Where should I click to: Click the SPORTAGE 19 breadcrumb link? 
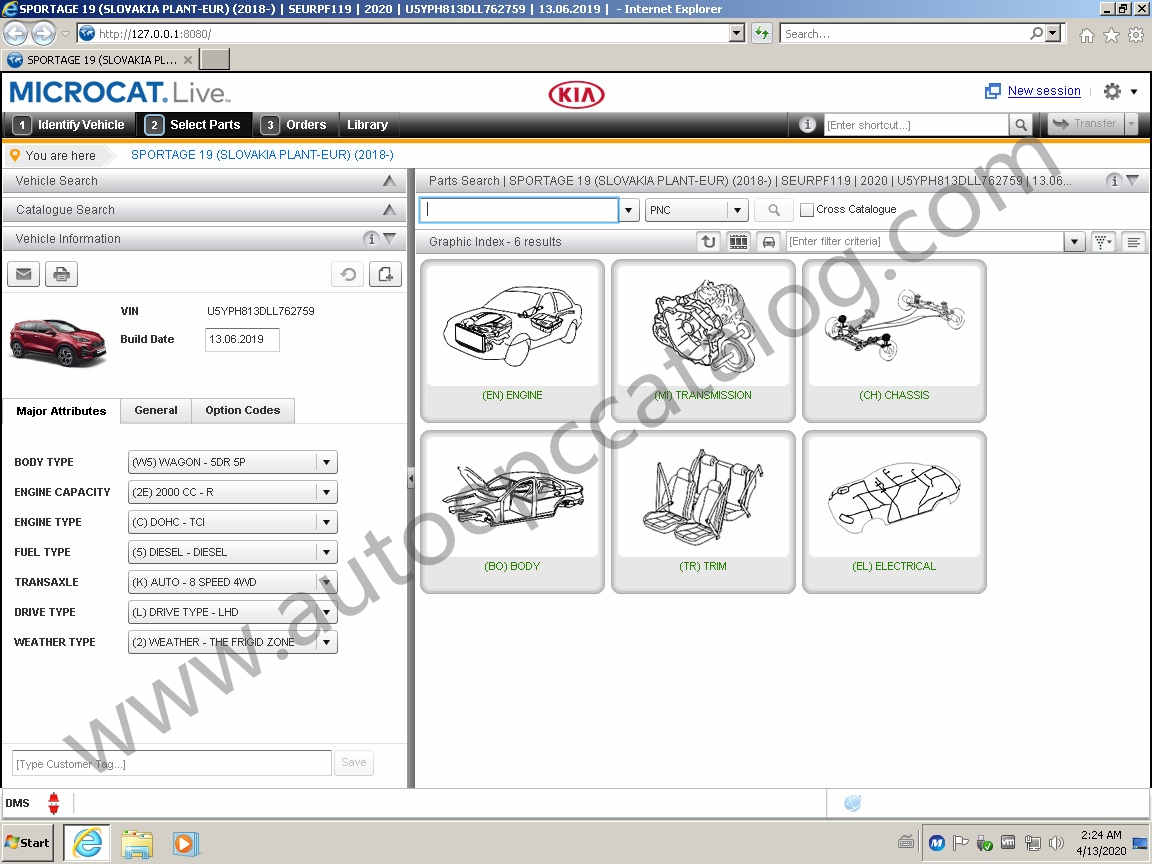[x=262, y=155]
